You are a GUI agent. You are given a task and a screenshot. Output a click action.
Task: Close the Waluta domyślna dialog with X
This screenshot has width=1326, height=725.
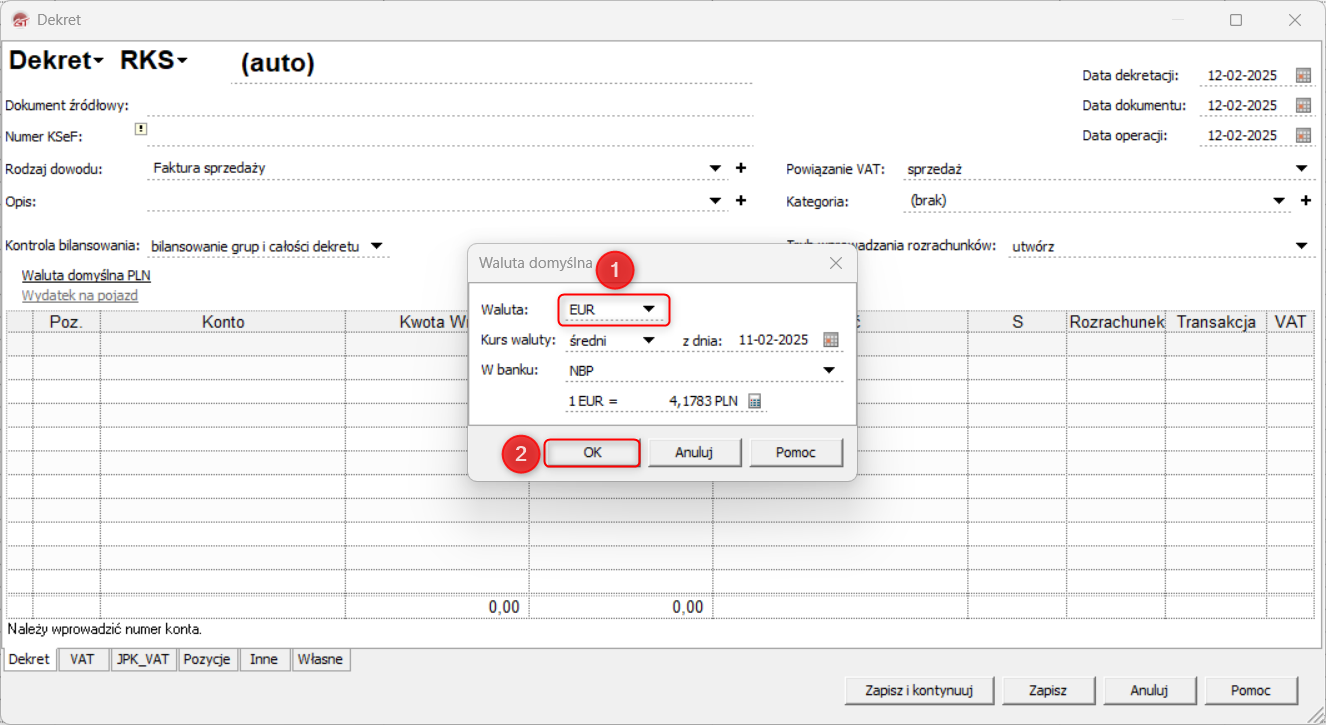click(836, 263)
